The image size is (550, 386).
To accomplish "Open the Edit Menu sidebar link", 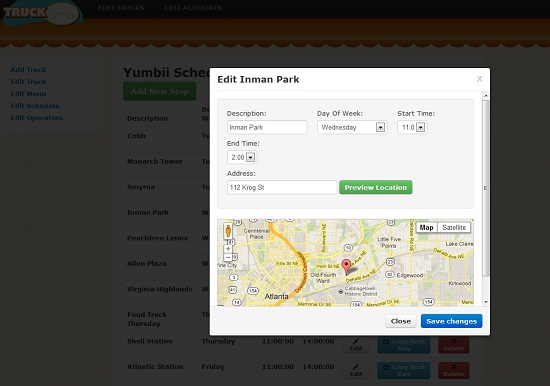I will tap(28, 94).
